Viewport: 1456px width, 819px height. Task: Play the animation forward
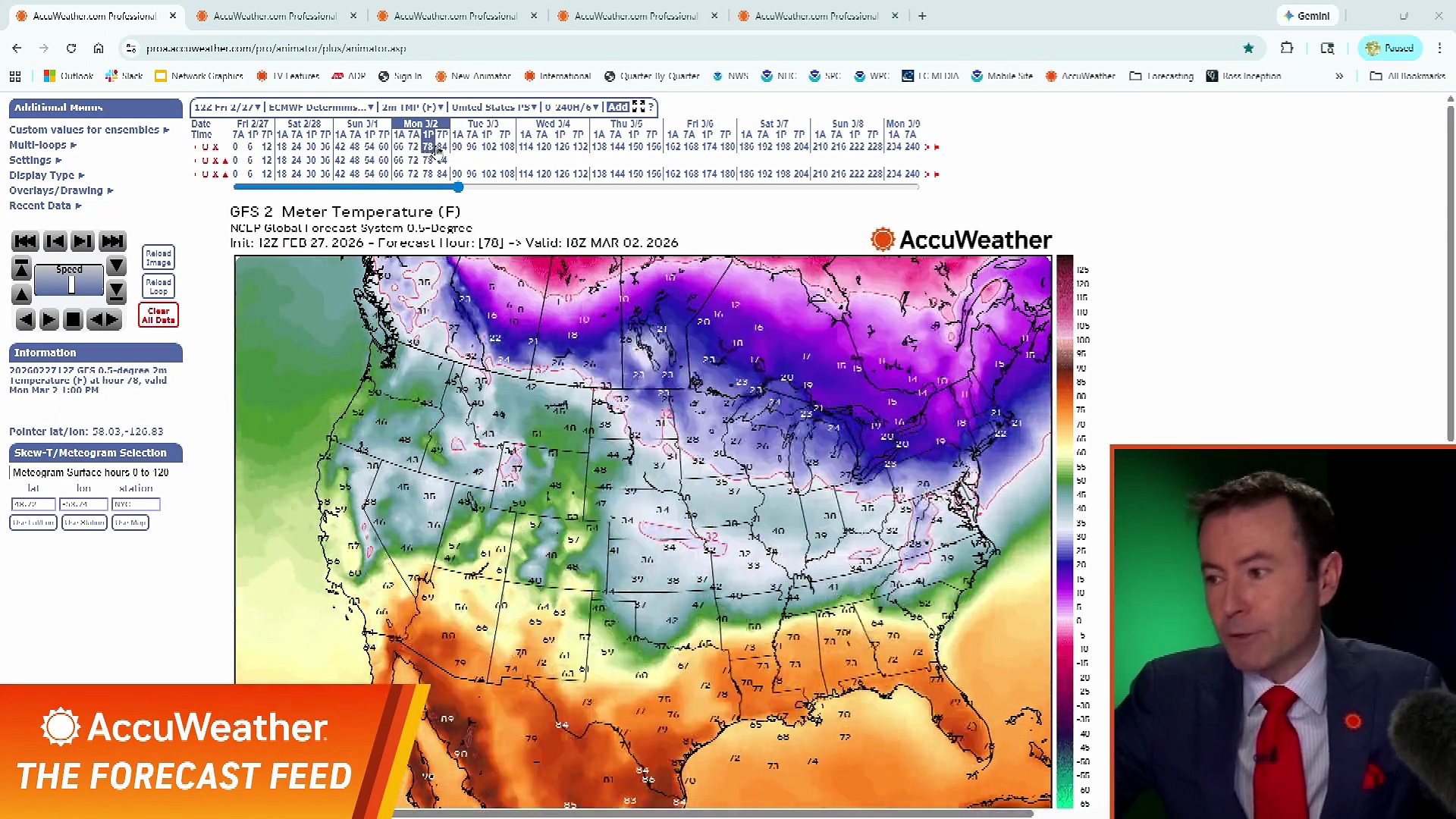point(49,320)
